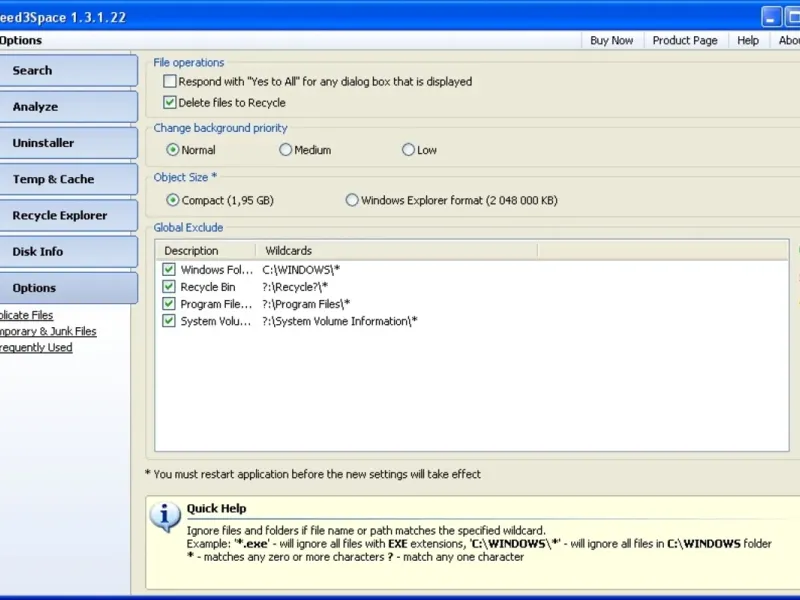This screenshot has width=800, height=600.
Task: Select Medium background priority
Action: pos(285,149)
